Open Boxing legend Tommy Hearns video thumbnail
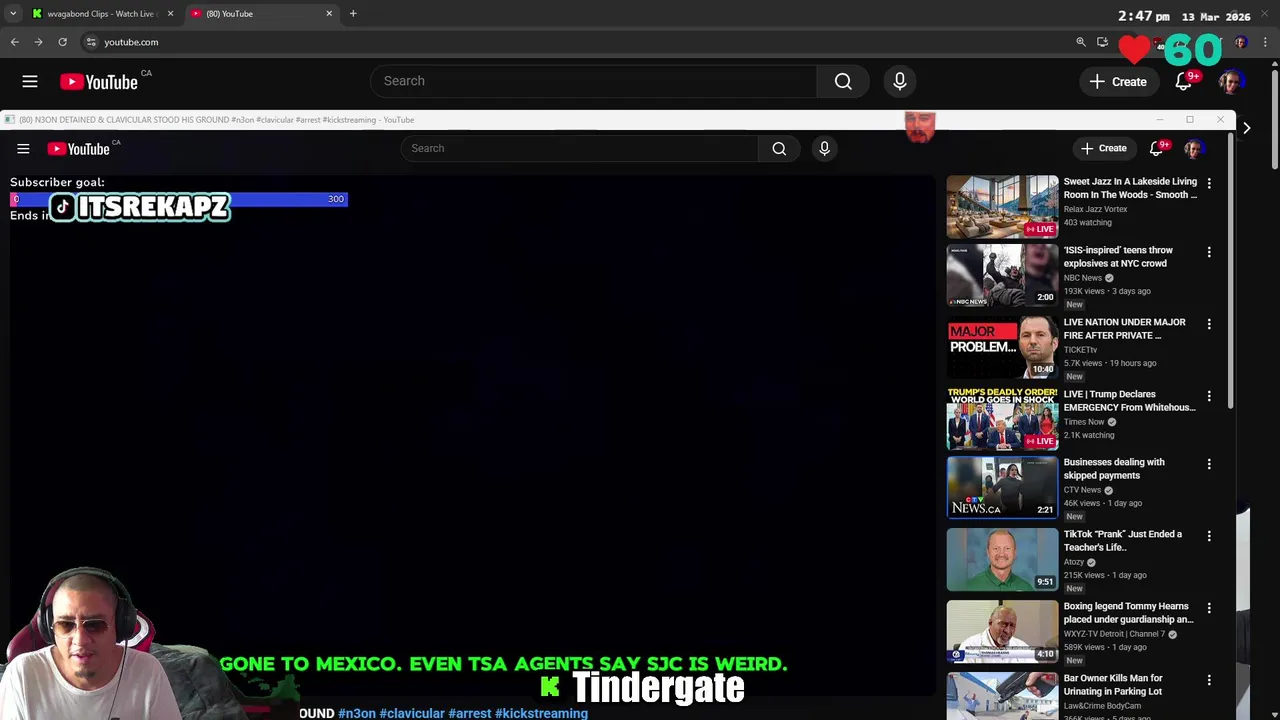 point(1002,631)
